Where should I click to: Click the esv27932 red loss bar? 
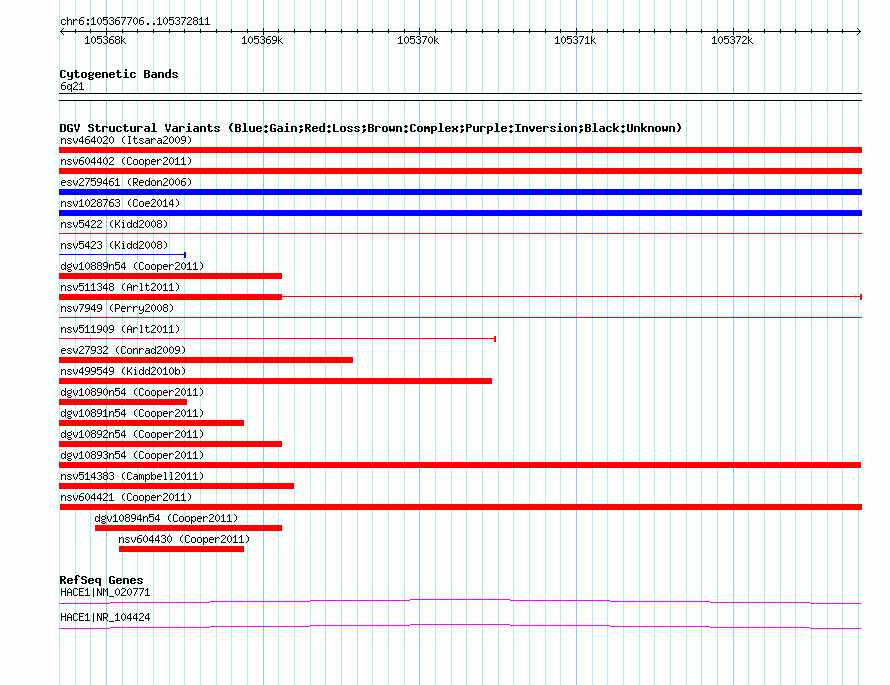206,360
